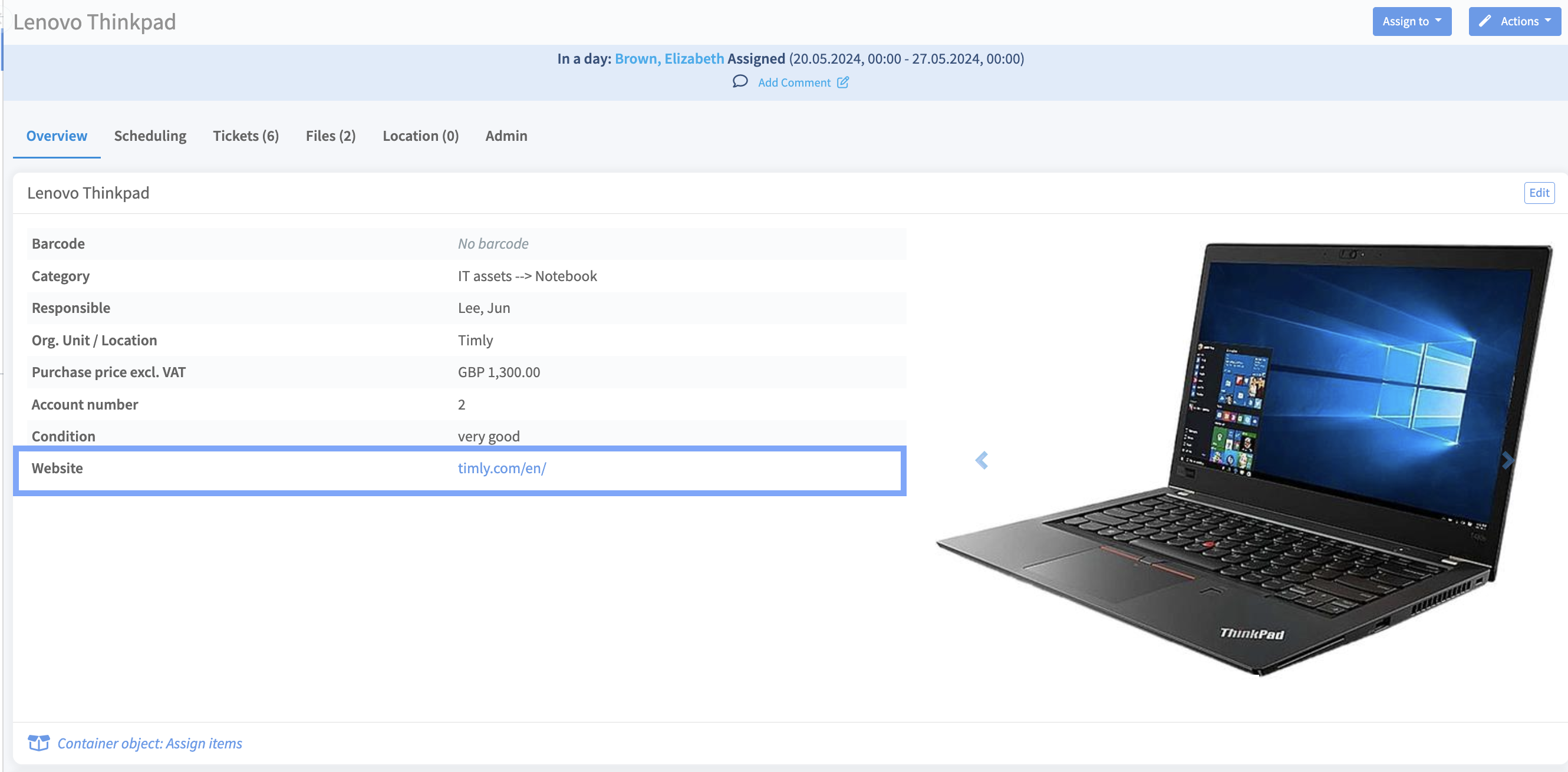
Task: Select the 'GBP 1,300.00' price value
Action: pos(499,372)
